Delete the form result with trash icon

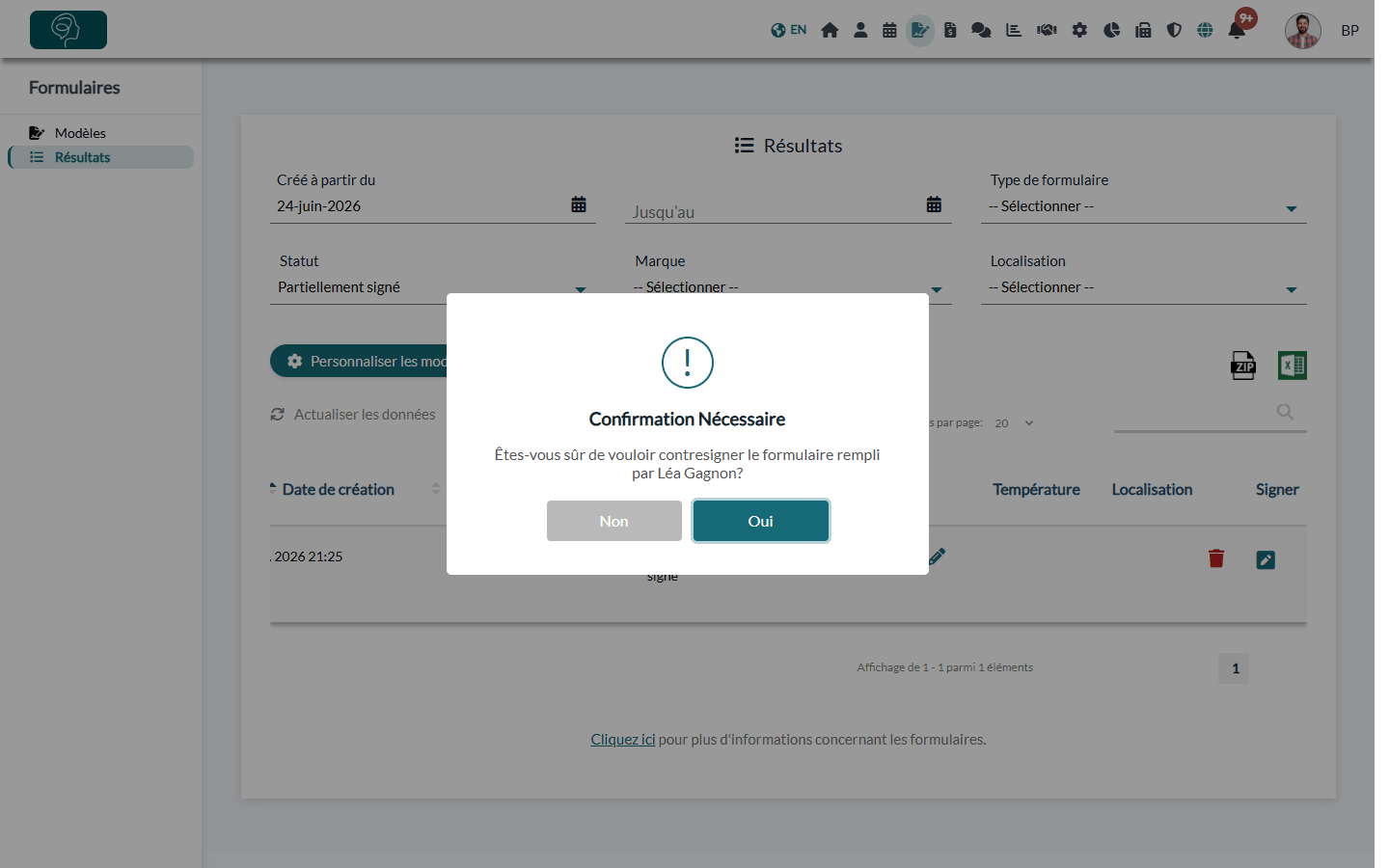(1216, 558)
